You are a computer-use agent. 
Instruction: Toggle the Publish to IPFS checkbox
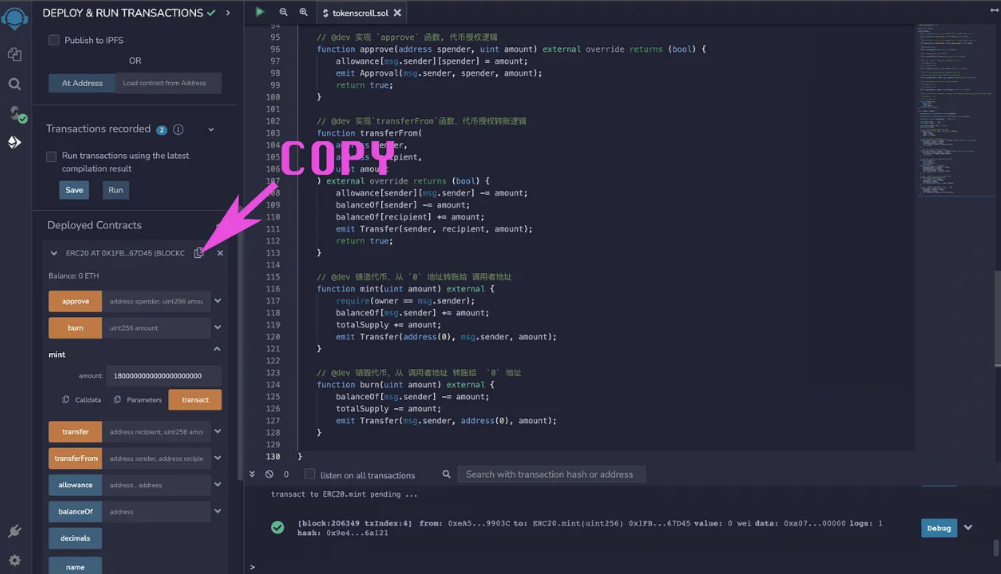click(54, 40)
